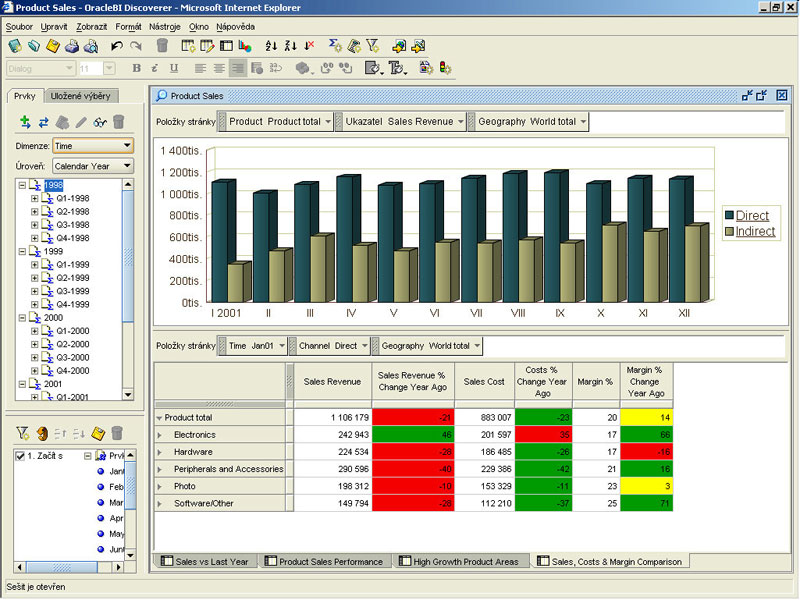Set left text alignment
The height and width of the screenshot is (600, 800).
200,68
